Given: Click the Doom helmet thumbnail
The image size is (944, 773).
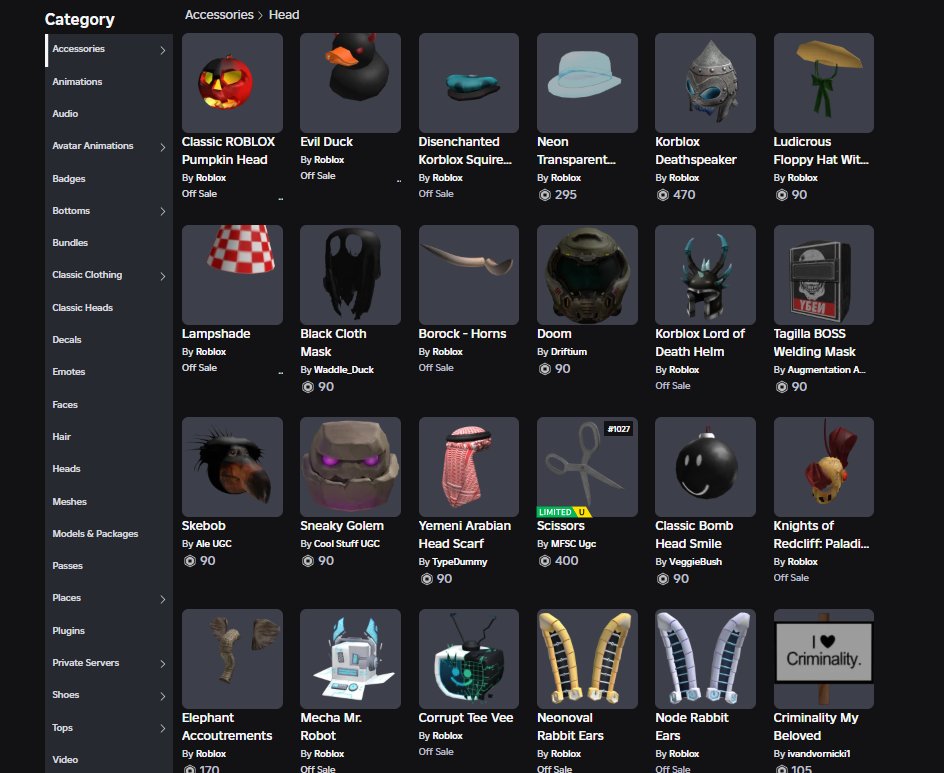Looking at the screenshot, I should click(587, 275).
